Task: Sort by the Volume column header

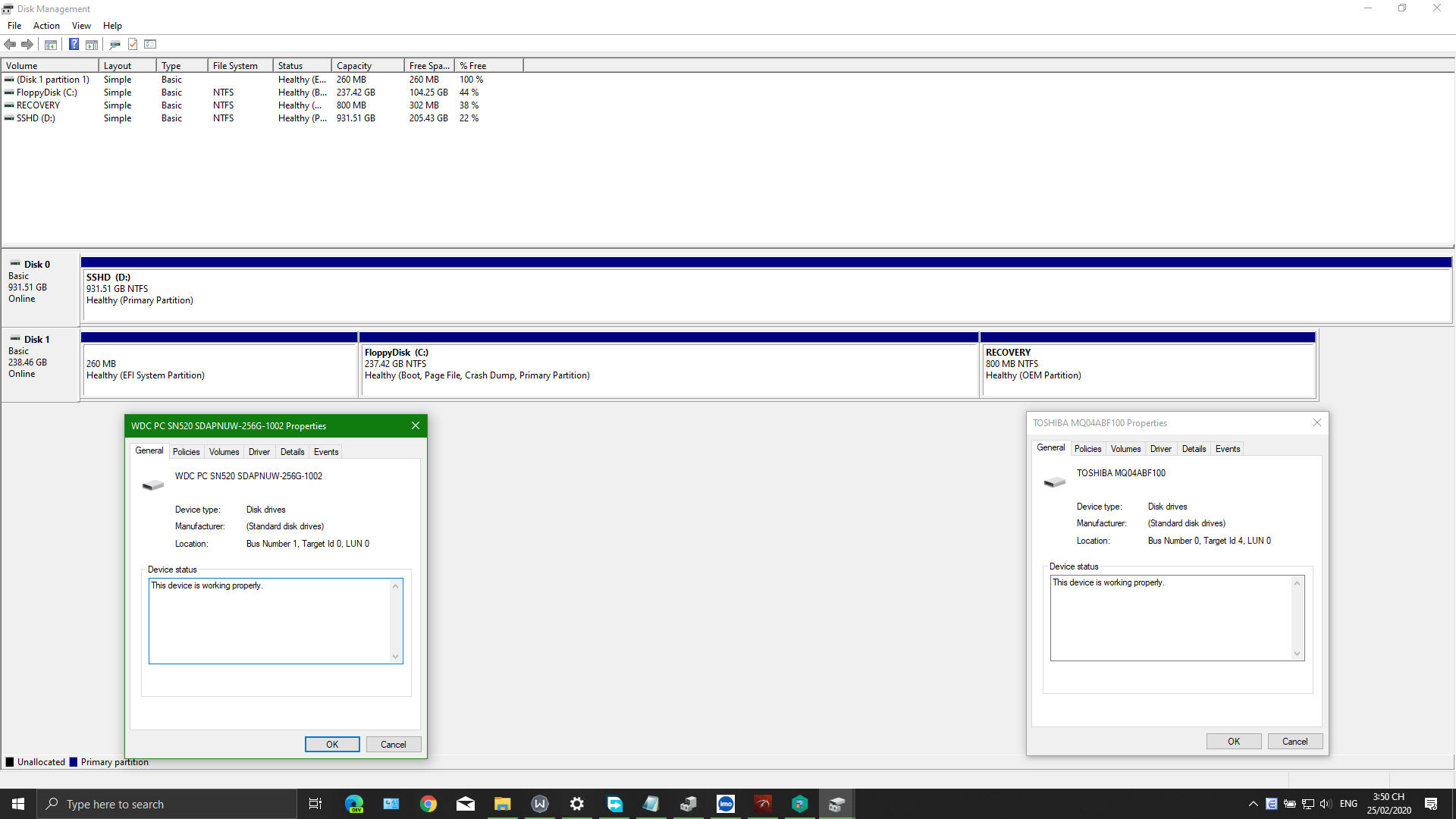Action: tap(50, 66)
